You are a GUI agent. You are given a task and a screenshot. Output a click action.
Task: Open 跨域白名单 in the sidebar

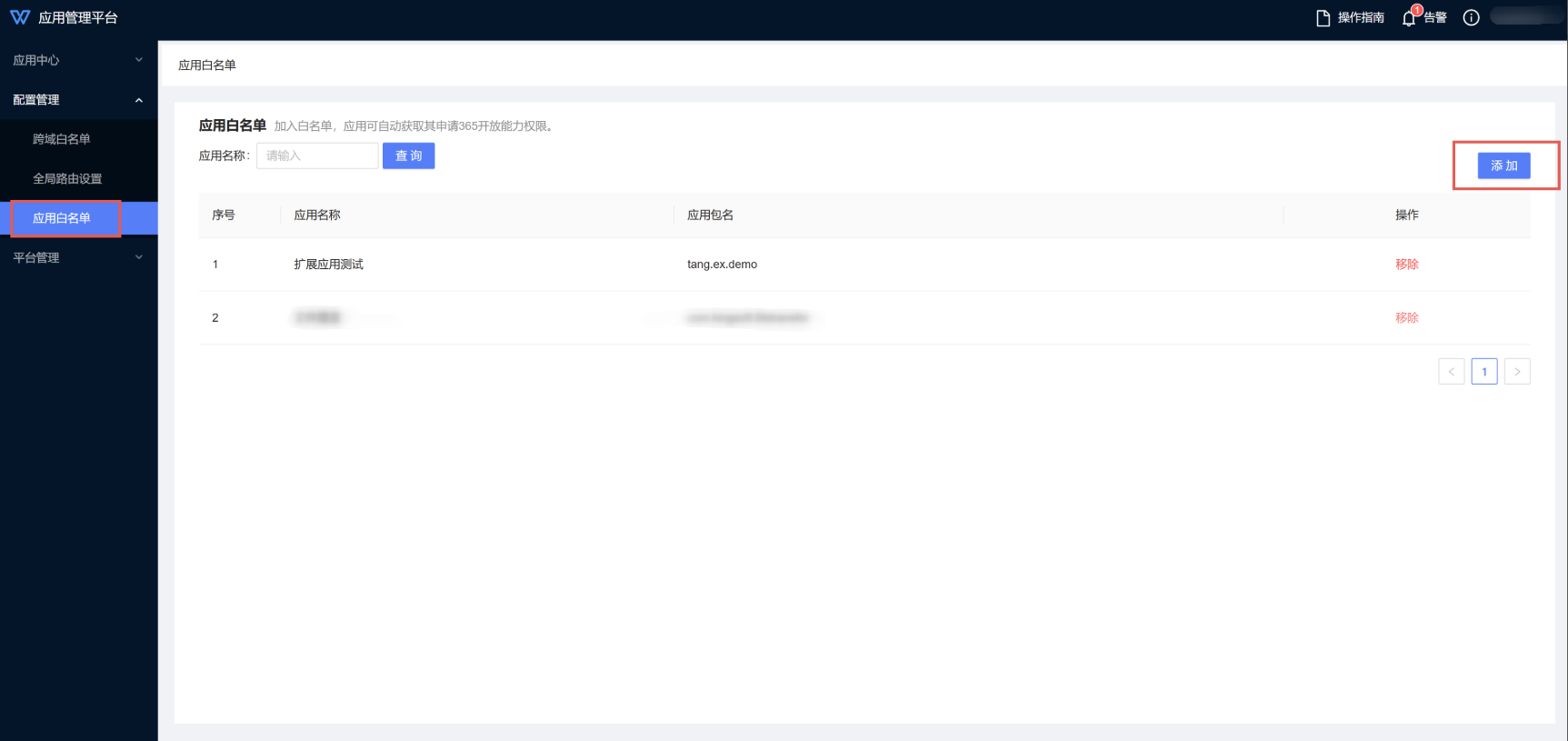(62, 139)
